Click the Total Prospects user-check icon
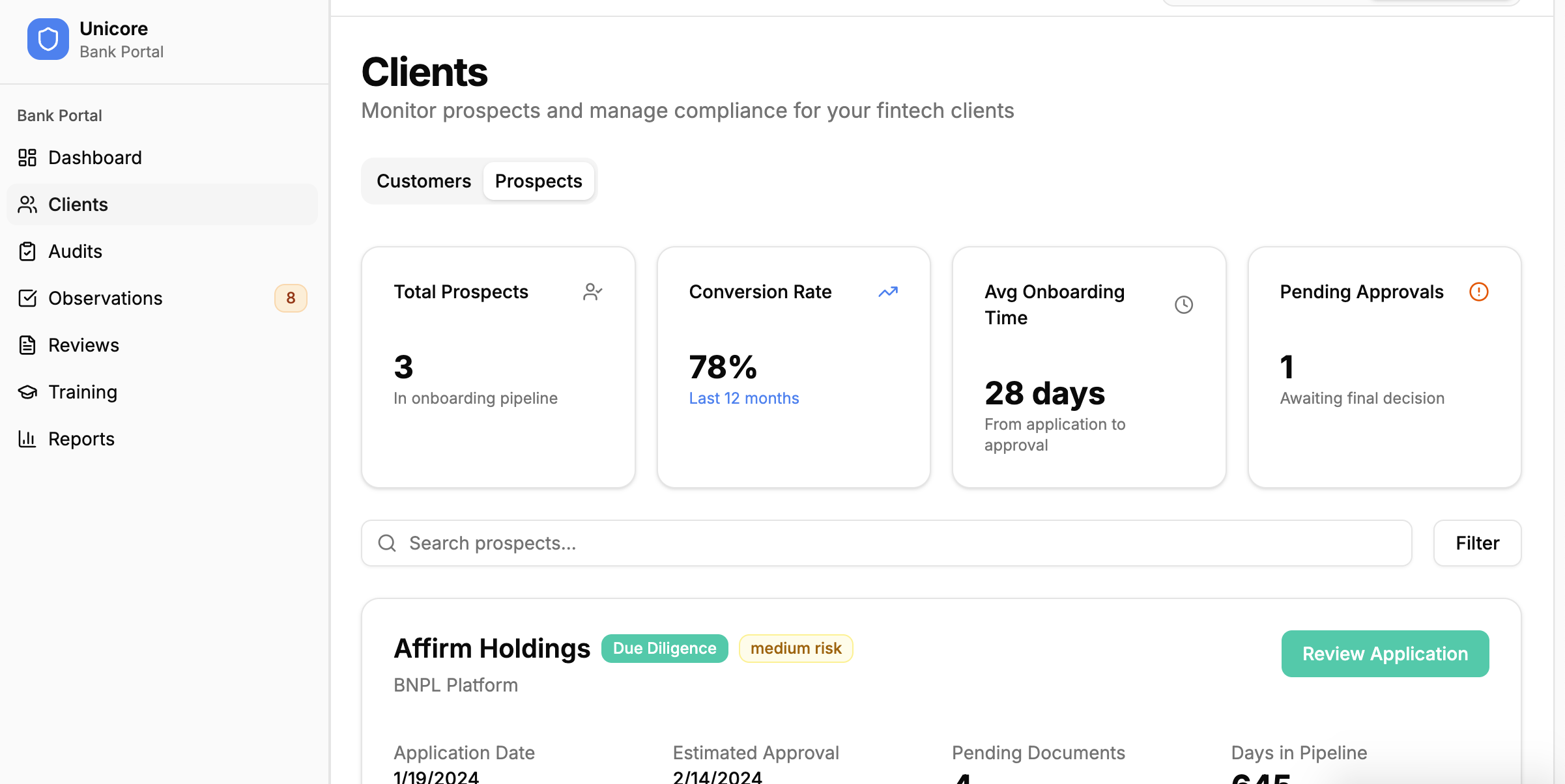 [x=592, y=292]
